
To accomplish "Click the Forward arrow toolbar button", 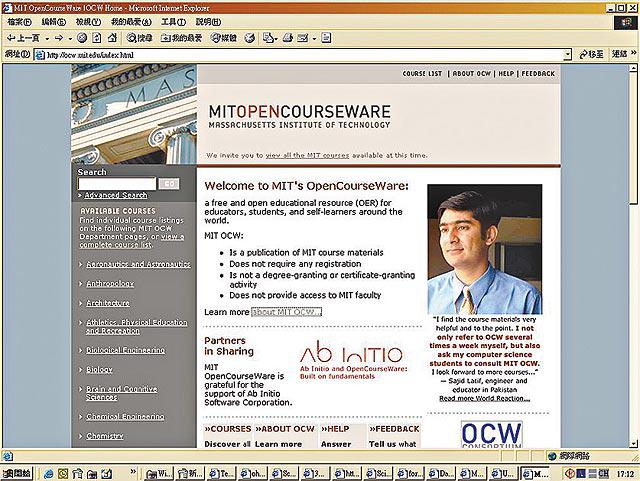I will click(59, 38).
